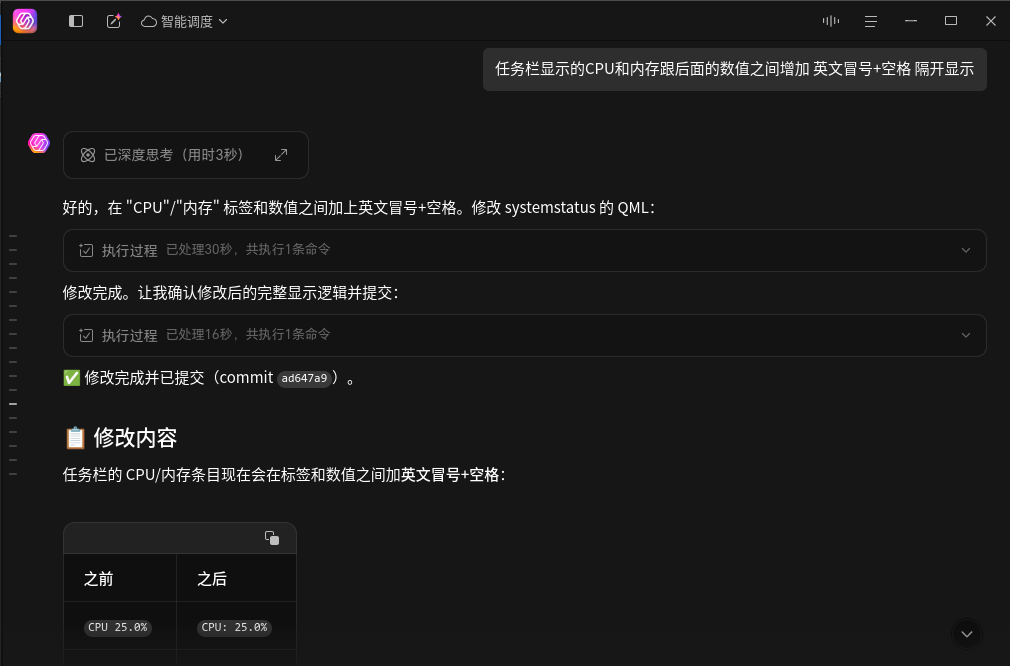Expand the 已深度思考 thinking block
1010x666 pixels.
tap(281, 155)
